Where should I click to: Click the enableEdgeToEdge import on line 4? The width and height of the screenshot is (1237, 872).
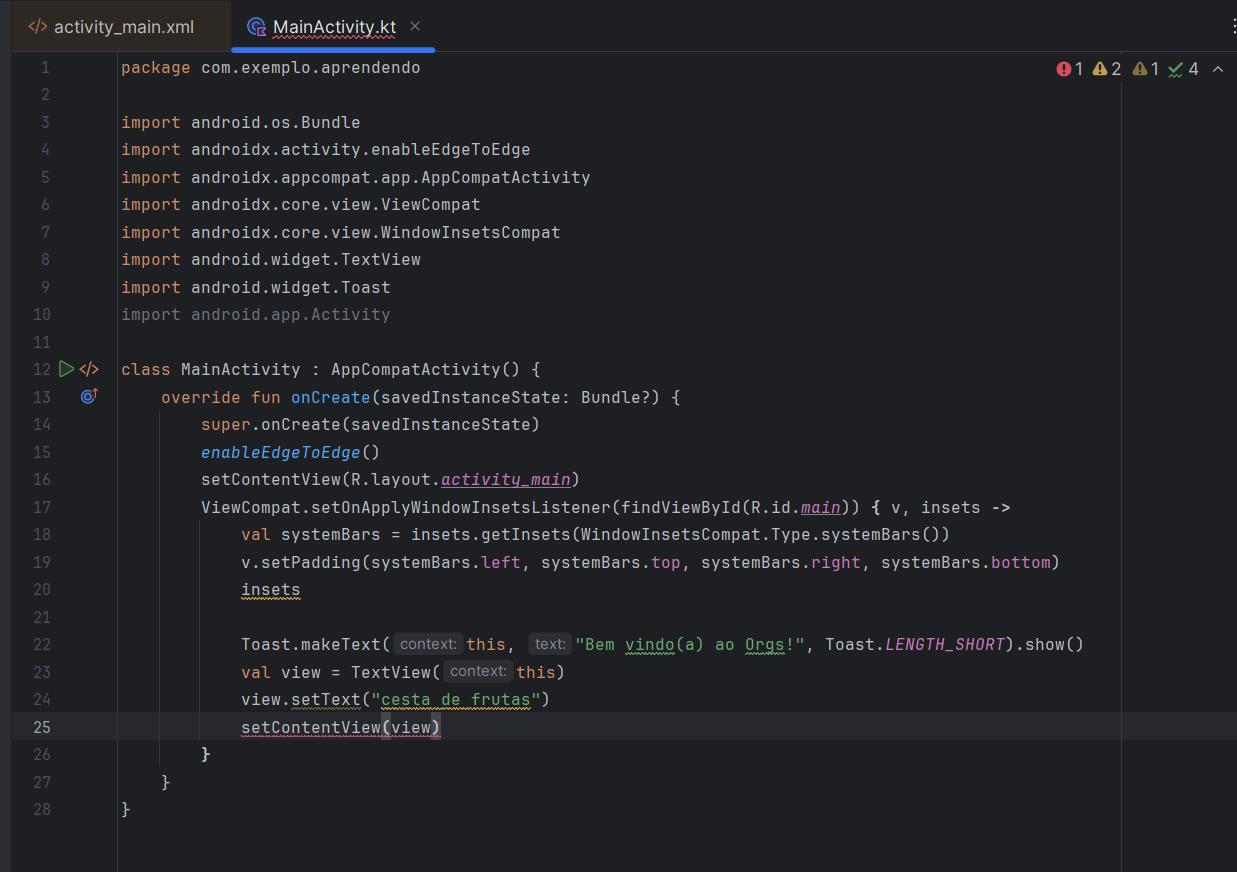(326, 149)
